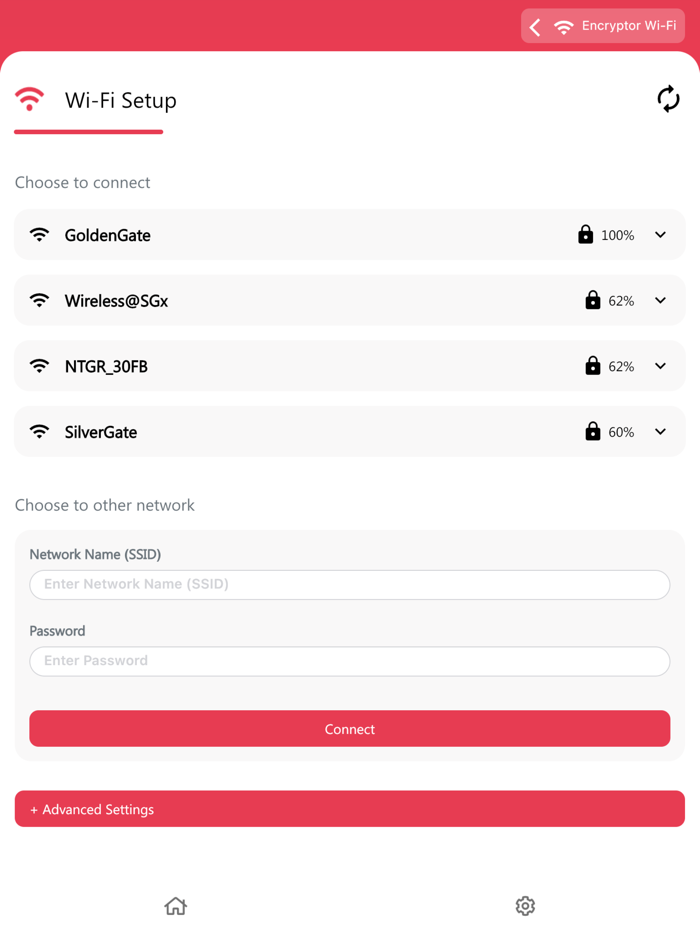Click the Wi-Fi signal icon beside Wireless@SGx
Image resolution: width=700 pixels, height=934 pixels.
(x=39, y=300)
